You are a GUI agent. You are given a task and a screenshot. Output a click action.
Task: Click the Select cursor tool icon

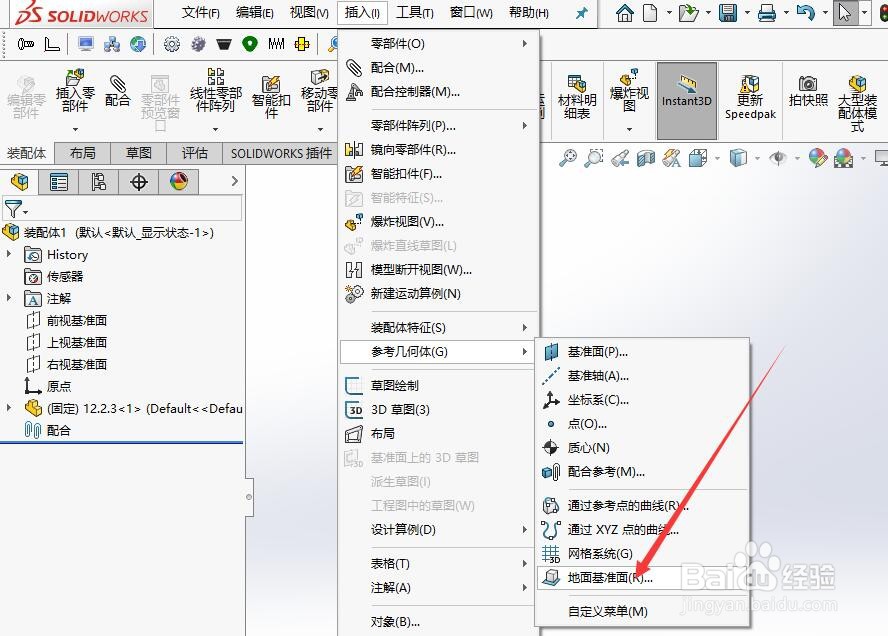tap(844, 12)
